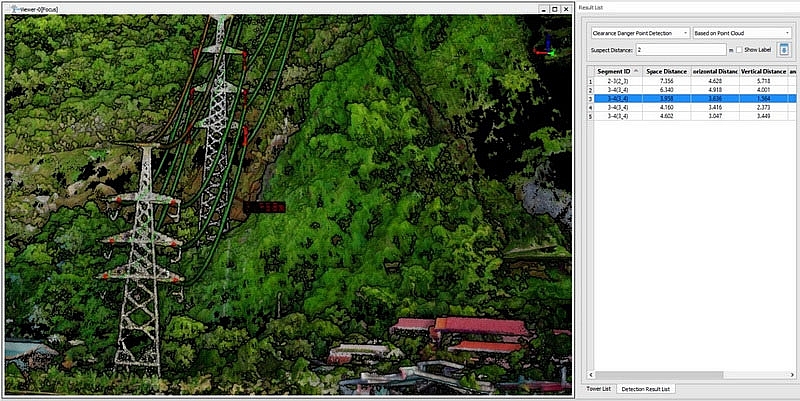Click the red danger point label in viewer
Image resolution: width=800 pixels, height=401 pixels.
point(264,207)
